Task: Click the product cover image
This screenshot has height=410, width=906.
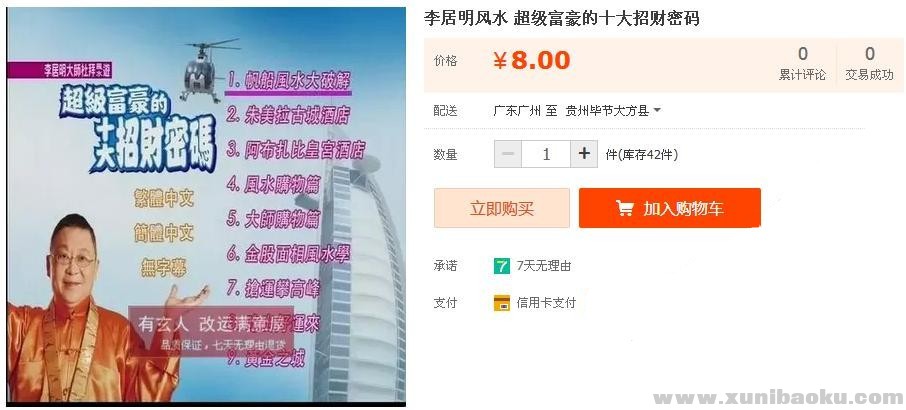Action: coord(206,204)
